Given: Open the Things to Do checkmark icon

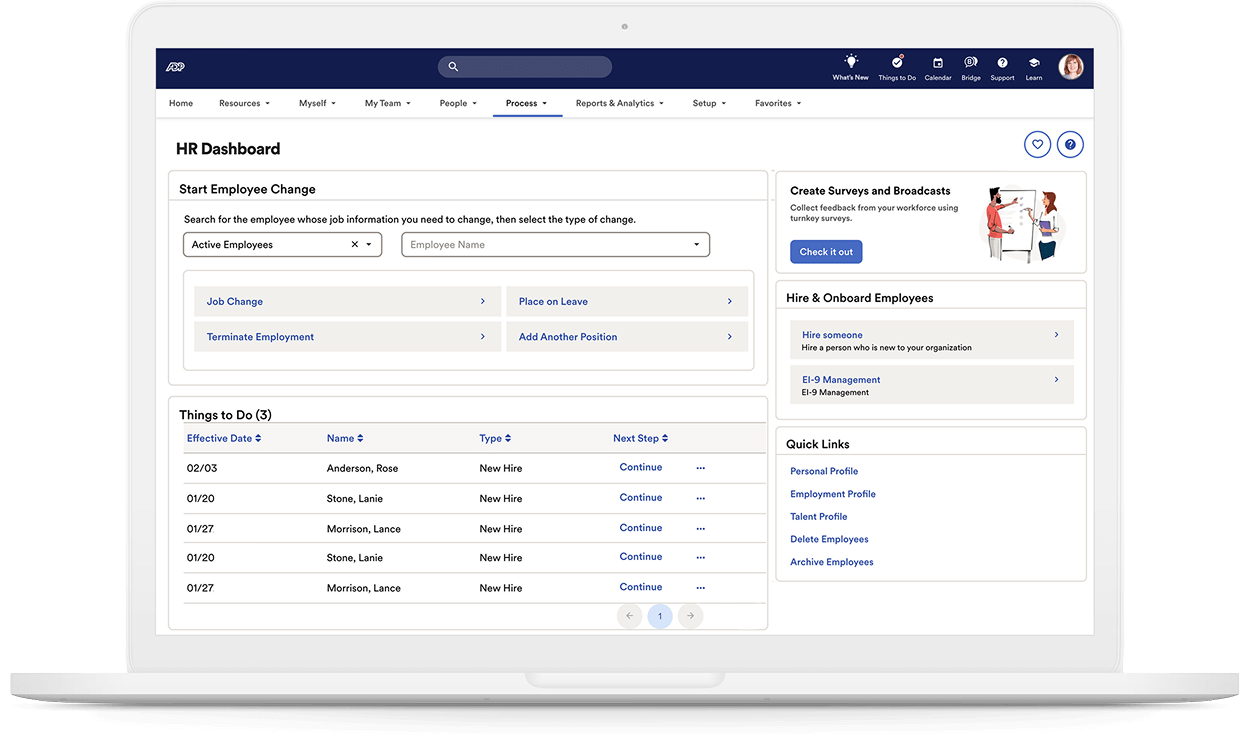Looking at the screenshot, I should click(897, 63).
